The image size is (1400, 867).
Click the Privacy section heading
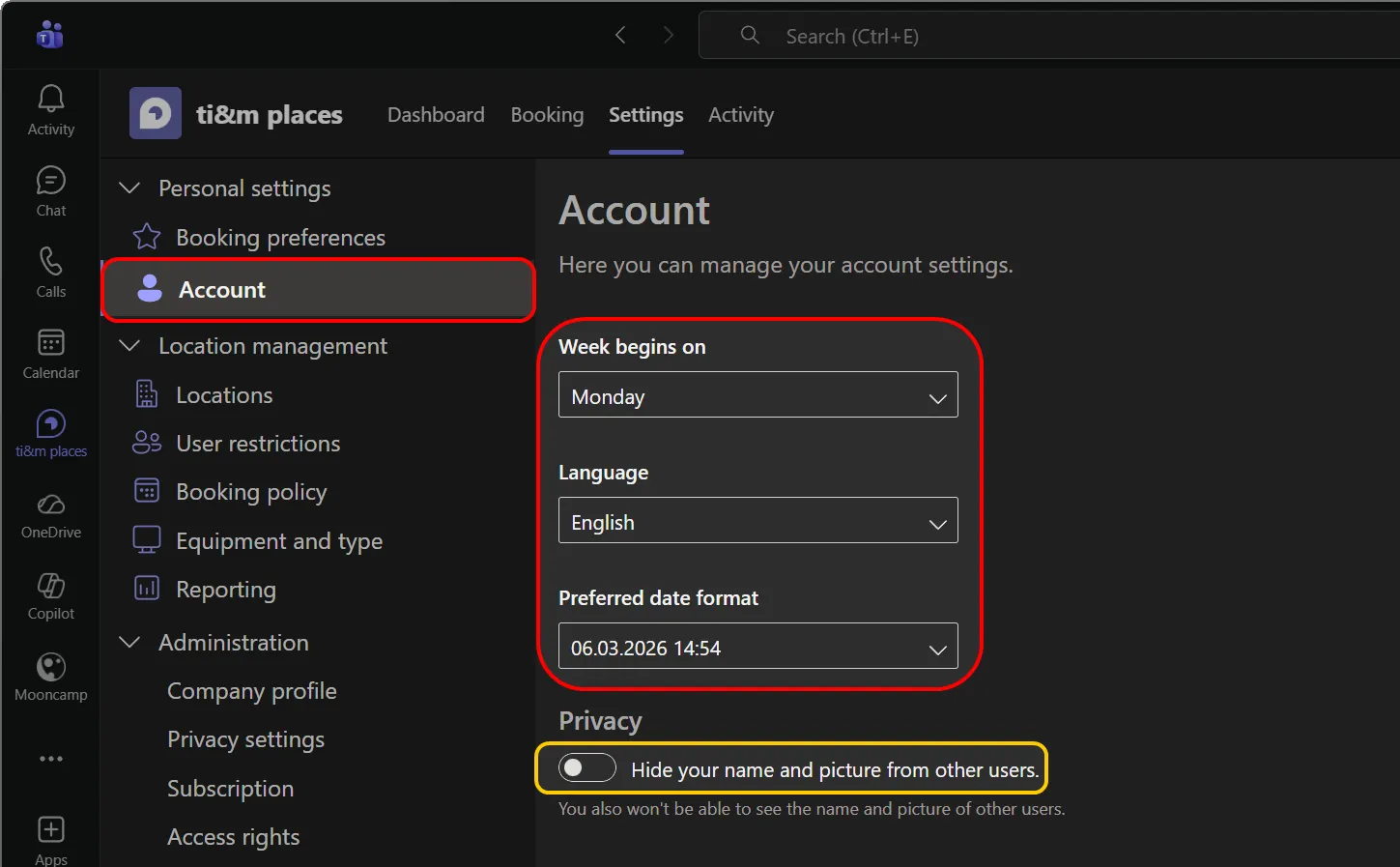click(600, 721)
